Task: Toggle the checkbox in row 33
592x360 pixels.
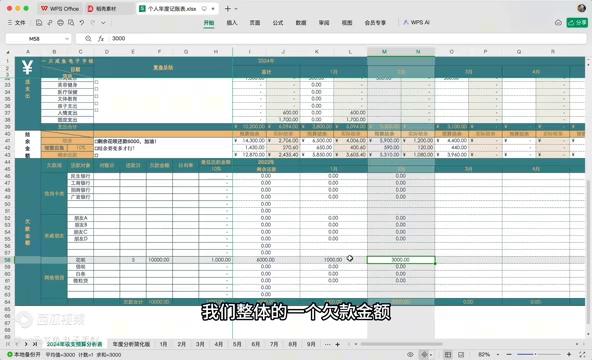Action: pyautogui.click(x=97, y=82)
